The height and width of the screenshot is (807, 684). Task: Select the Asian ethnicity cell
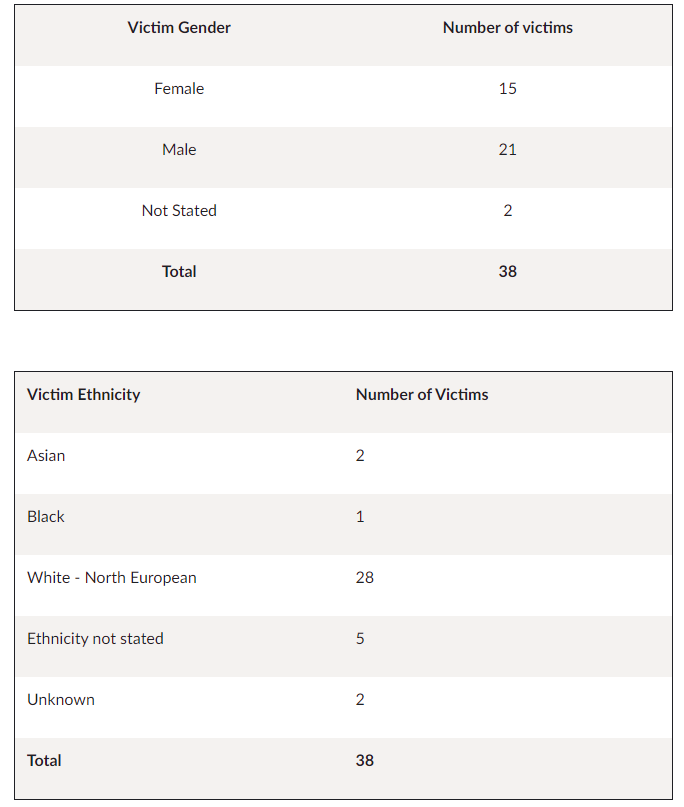(x=46, y=456)
